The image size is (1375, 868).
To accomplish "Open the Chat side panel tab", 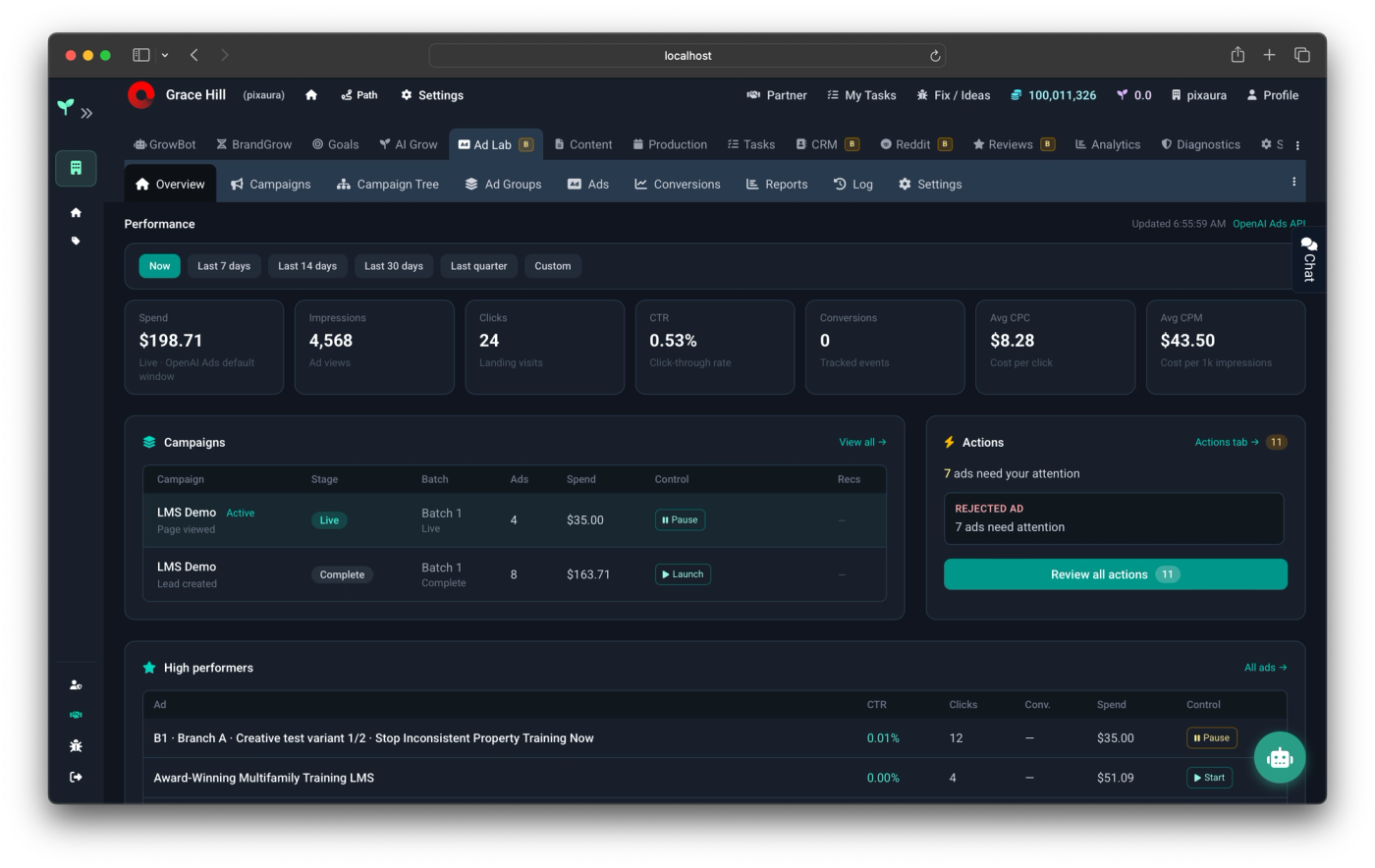I will pos(1308,259).
